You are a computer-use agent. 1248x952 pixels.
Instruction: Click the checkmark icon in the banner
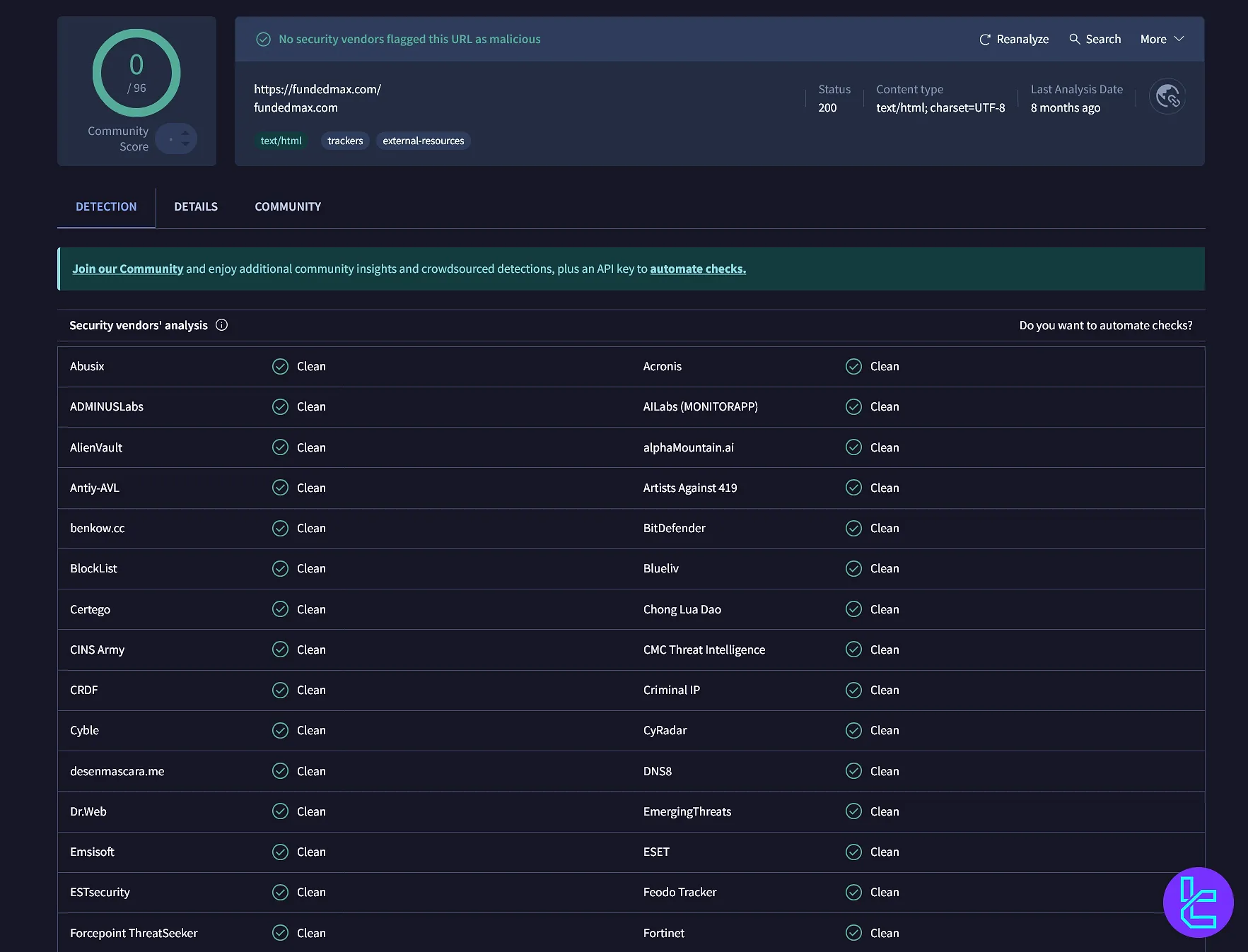click(x=263, y=40)
